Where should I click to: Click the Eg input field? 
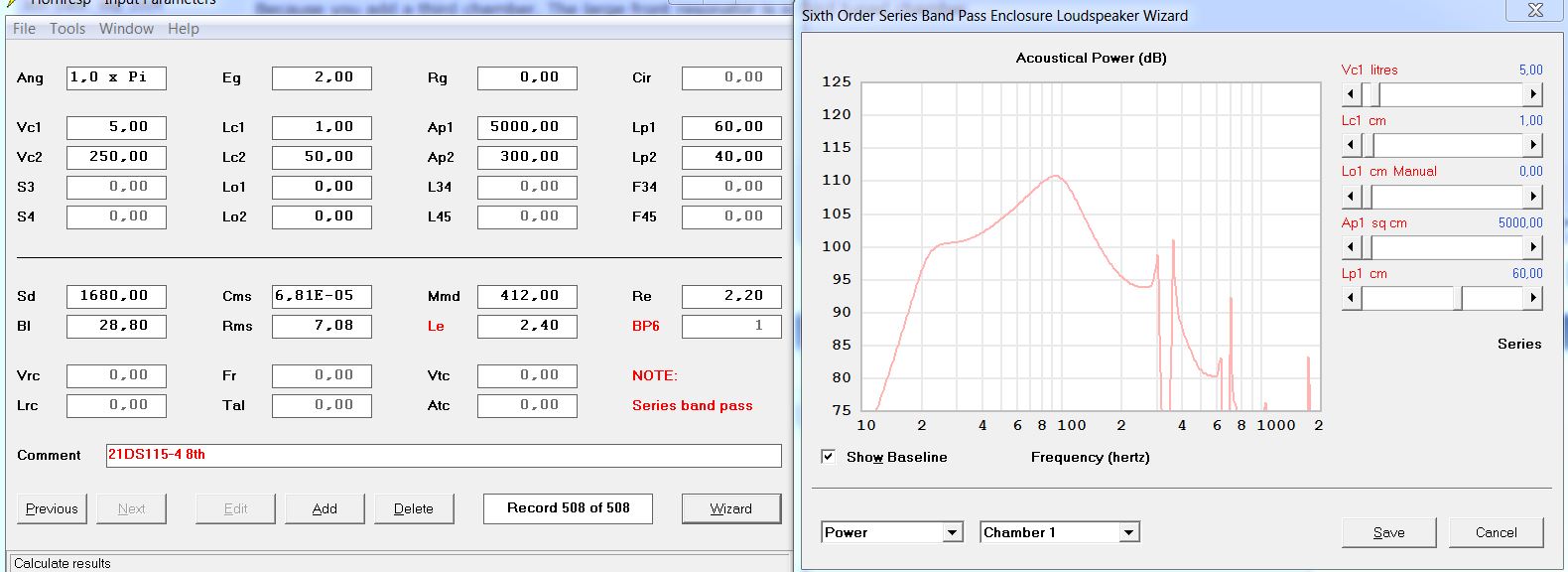[322, 77]
